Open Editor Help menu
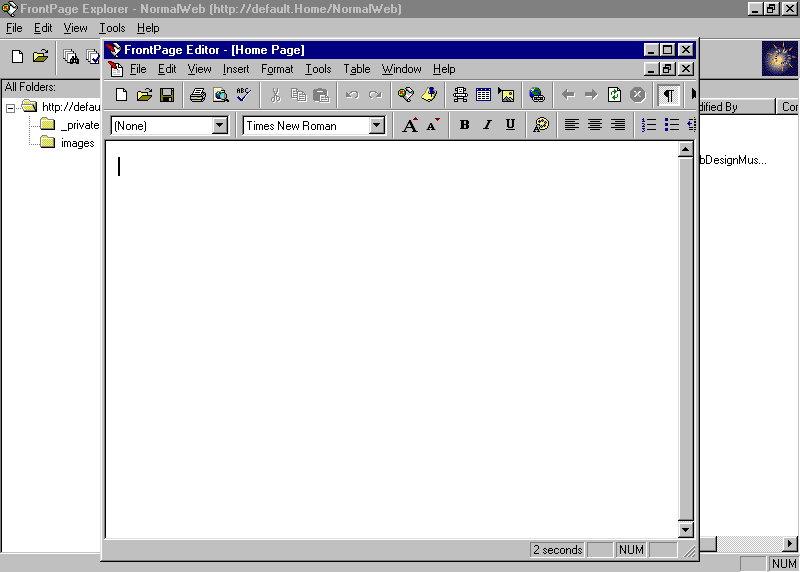The height and width of the screenshot is (572, 800). 444,69
